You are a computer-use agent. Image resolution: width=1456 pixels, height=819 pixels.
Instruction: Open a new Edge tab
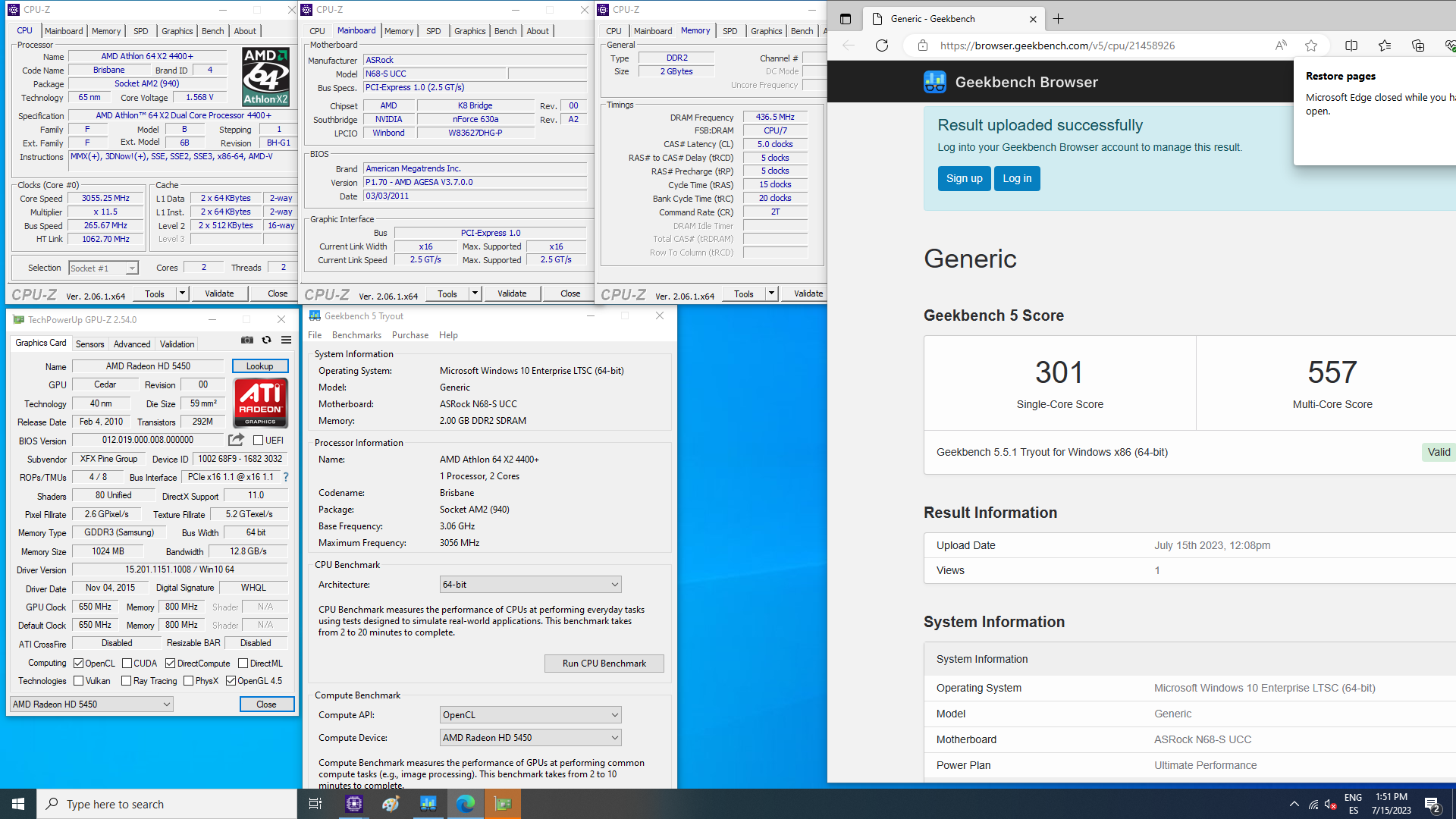1059,19
